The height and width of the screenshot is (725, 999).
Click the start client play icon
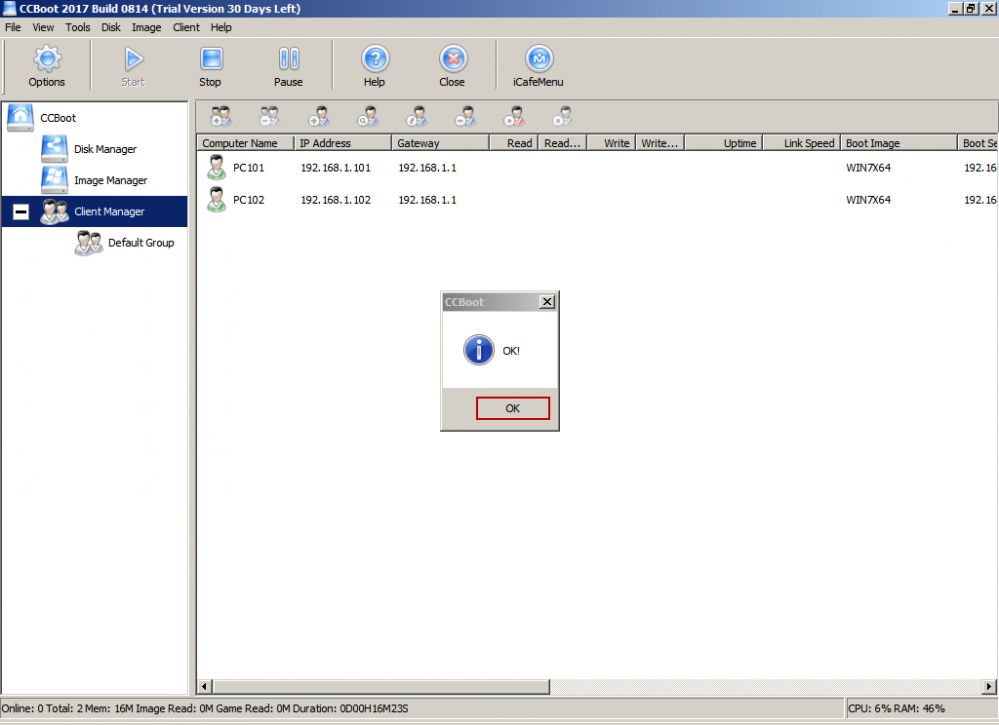tap(514, 117)
